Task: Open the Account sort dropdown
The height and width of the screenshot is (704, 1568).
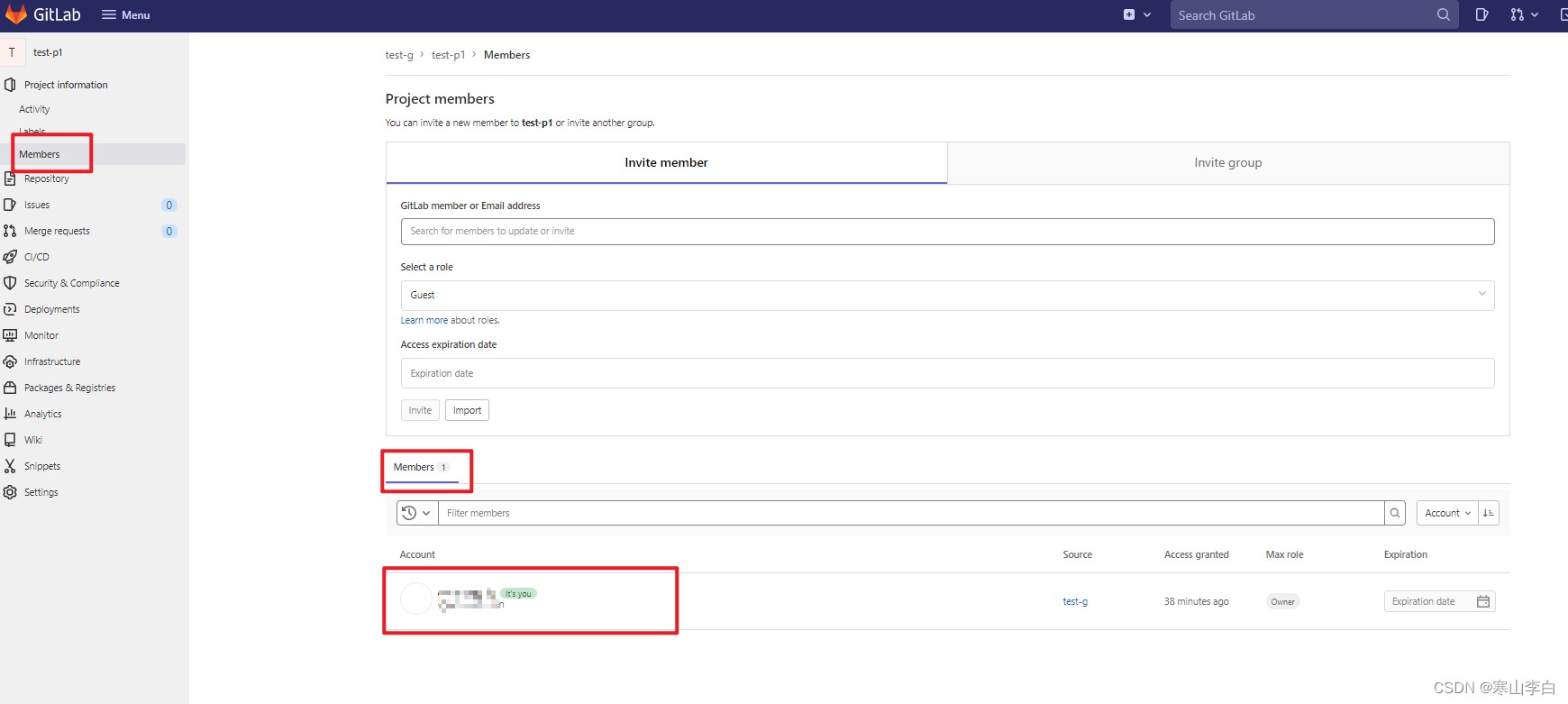Action: coord(1447,513)
